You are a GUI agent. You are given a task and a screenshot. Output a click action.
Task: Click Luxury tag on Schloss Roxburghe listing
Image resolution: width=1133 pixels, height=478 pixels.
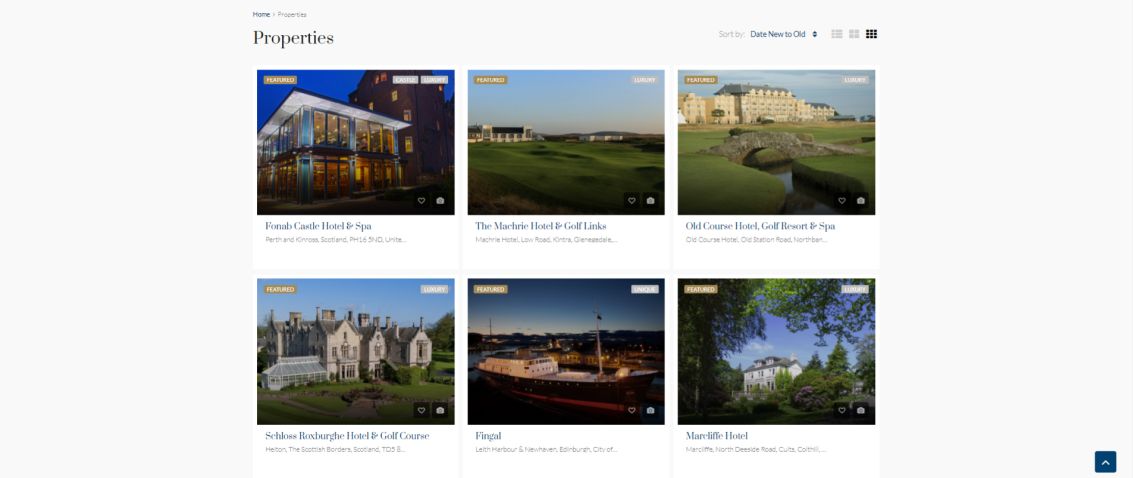pyautogui.click(x=434, y=290)
